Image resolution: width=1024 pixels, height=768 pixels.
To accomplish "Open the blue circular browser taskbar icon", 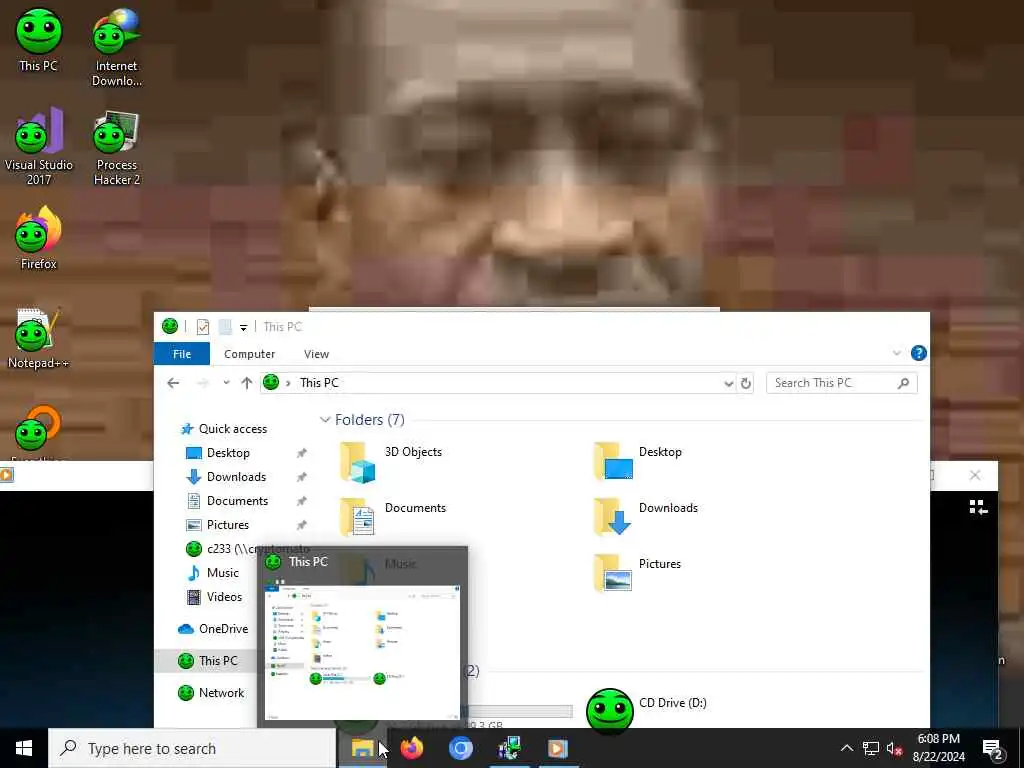I will (x=460, y=748).
